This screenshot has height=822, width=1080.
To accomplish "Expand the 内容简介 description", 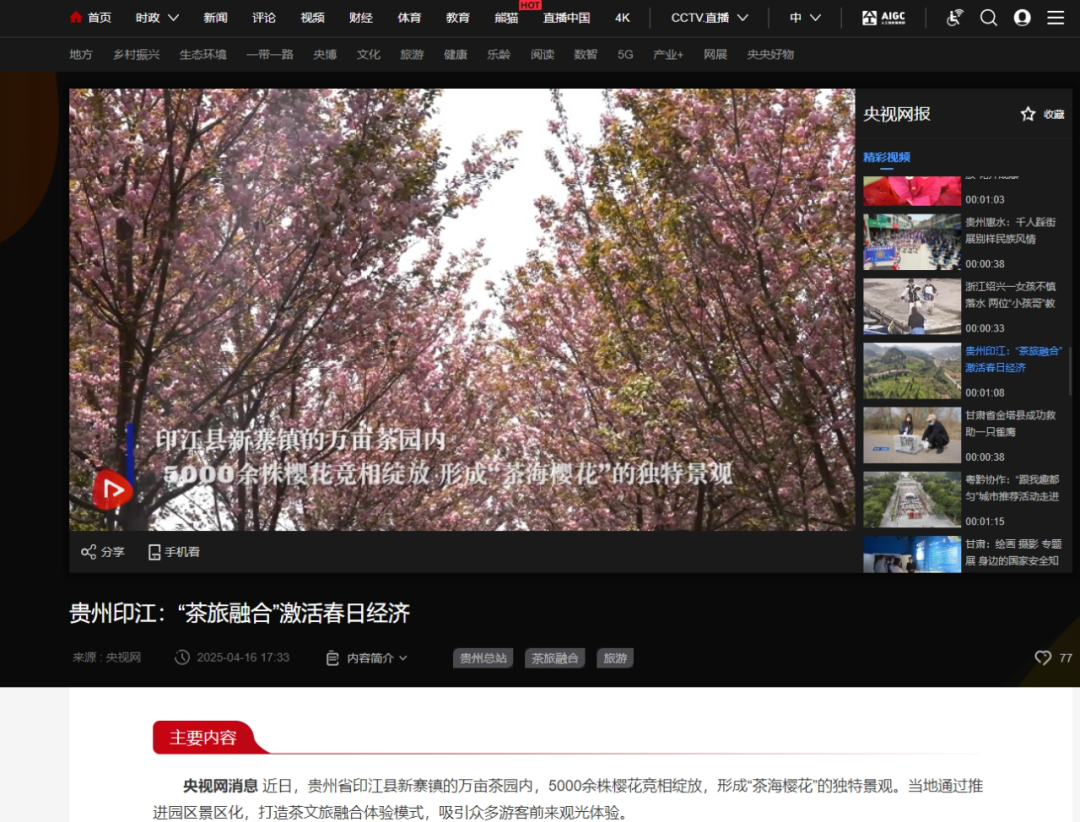I will [x=366, y=658].
